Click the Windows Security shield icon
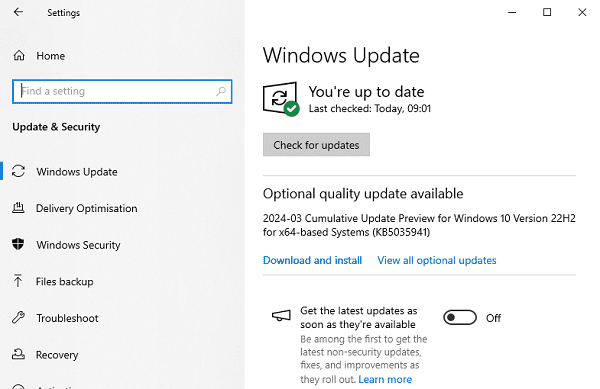The width and height of the screenshot is (600, 389). point(18,244)
